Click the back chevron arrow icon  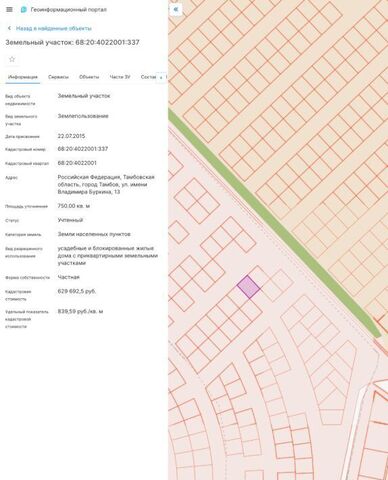(x=9, y=28)
